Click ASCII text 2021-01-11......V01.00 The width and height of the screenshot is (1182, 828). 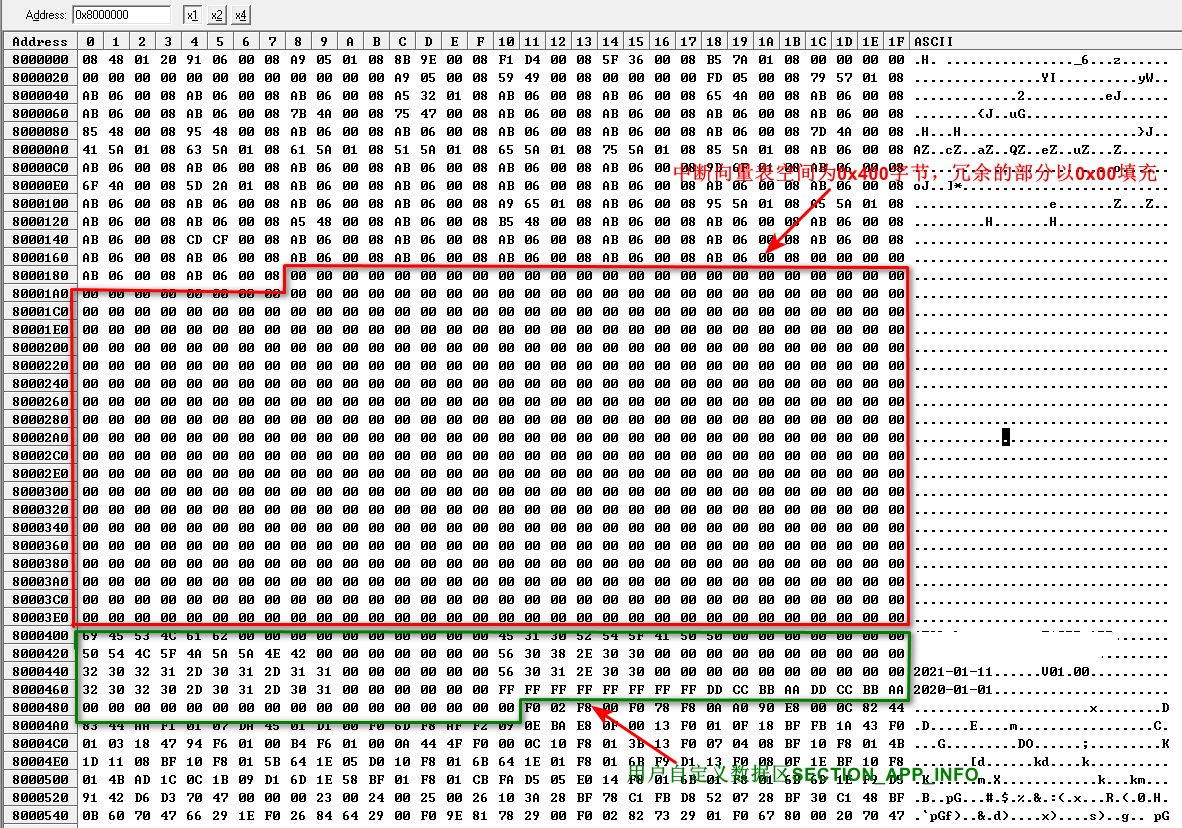pyautogui.click(x=1001, y=672)
